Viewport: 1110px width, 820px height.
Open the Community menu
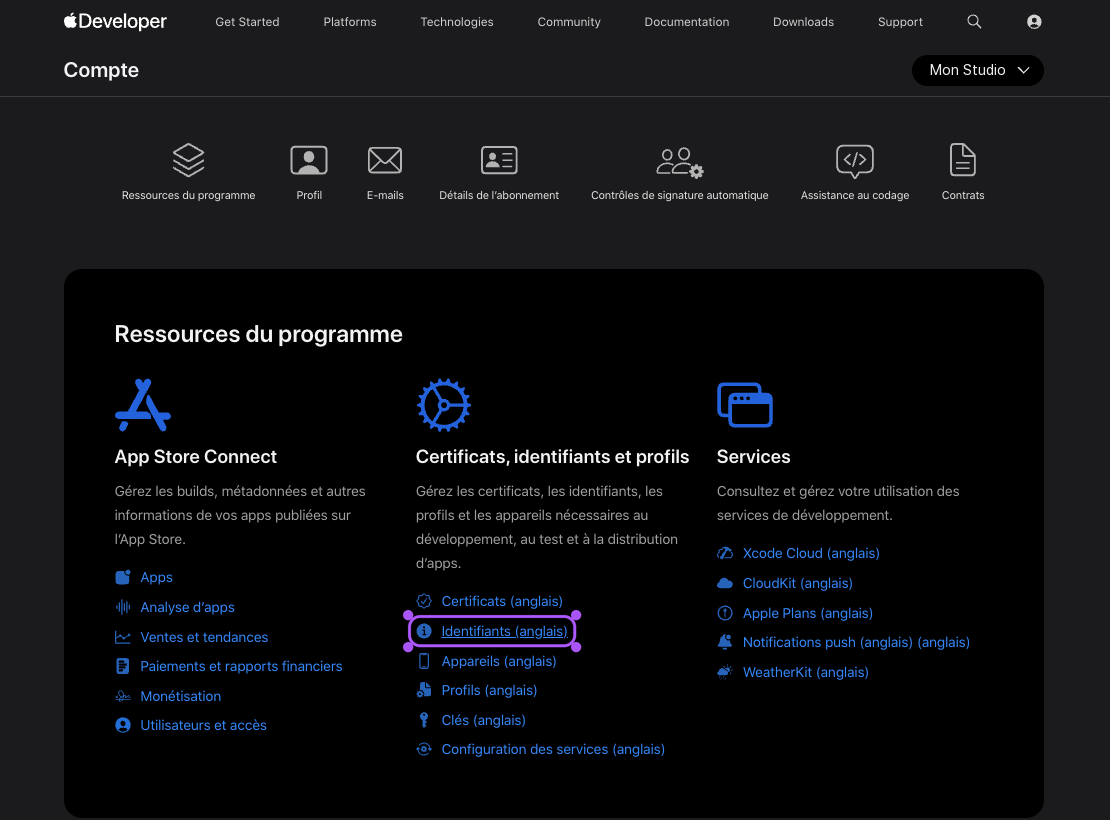568,22
